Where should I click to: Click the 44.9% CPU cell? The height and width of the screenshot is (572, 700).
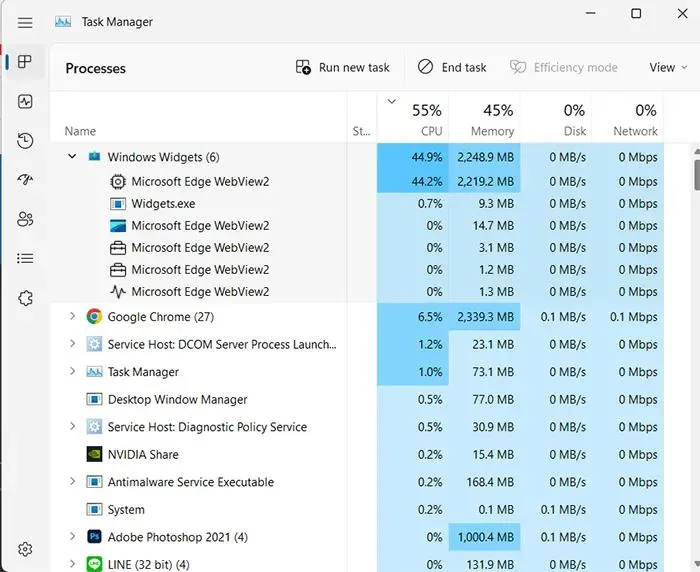tap(413, 157)
